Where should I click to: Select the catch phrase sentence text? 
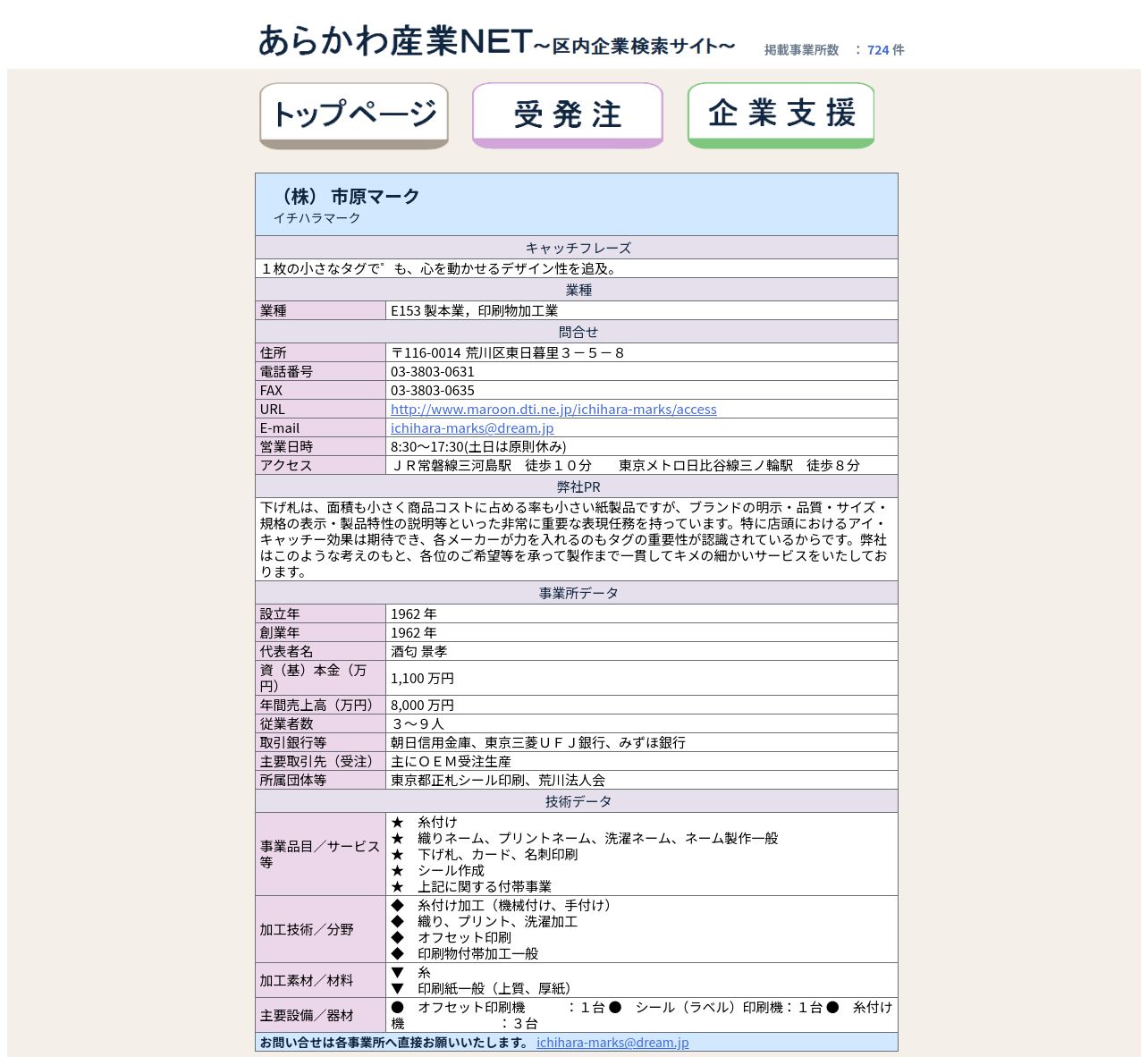coord(440,268)
